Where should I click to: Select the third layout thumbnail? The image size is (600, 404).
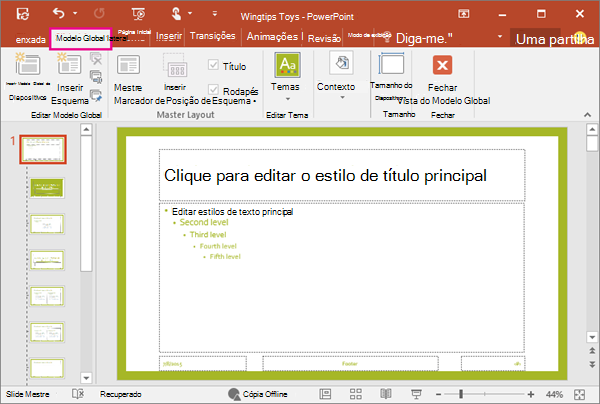[x=47, y=224]
